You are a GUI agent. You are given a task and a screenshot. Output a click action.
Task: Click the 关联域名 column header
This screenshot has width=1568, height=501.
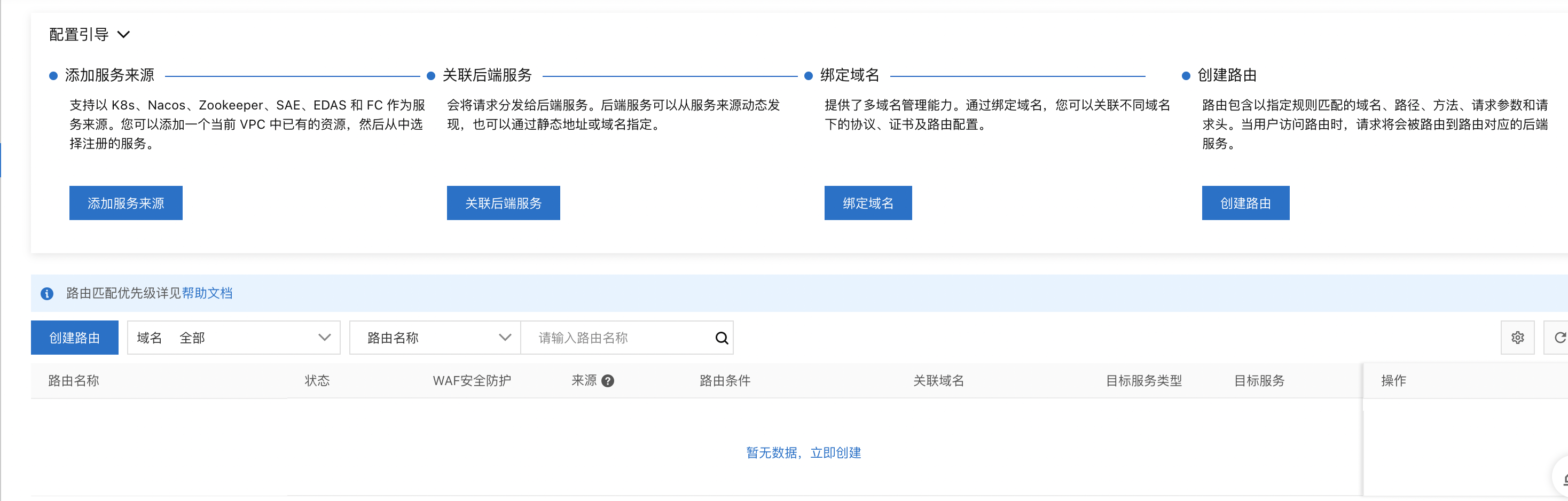[938, 381]
